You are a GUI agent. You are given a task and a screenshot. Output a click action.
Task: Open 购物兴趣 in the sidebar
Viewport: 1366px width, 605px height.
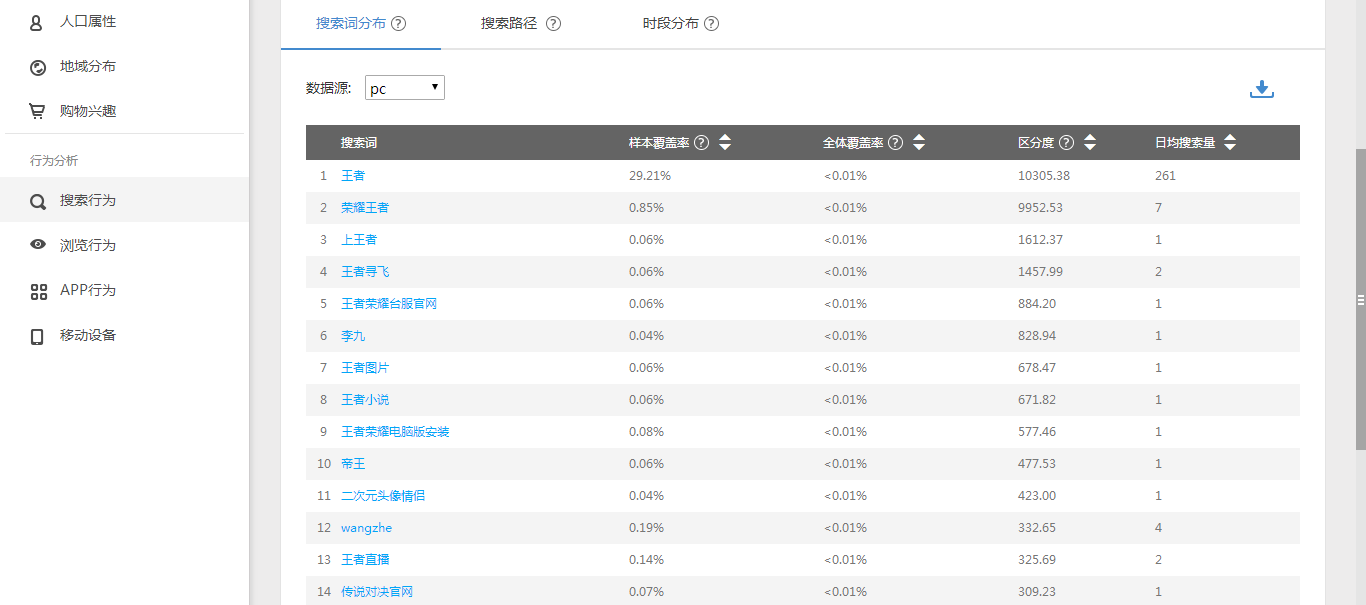tap(88, 111)
